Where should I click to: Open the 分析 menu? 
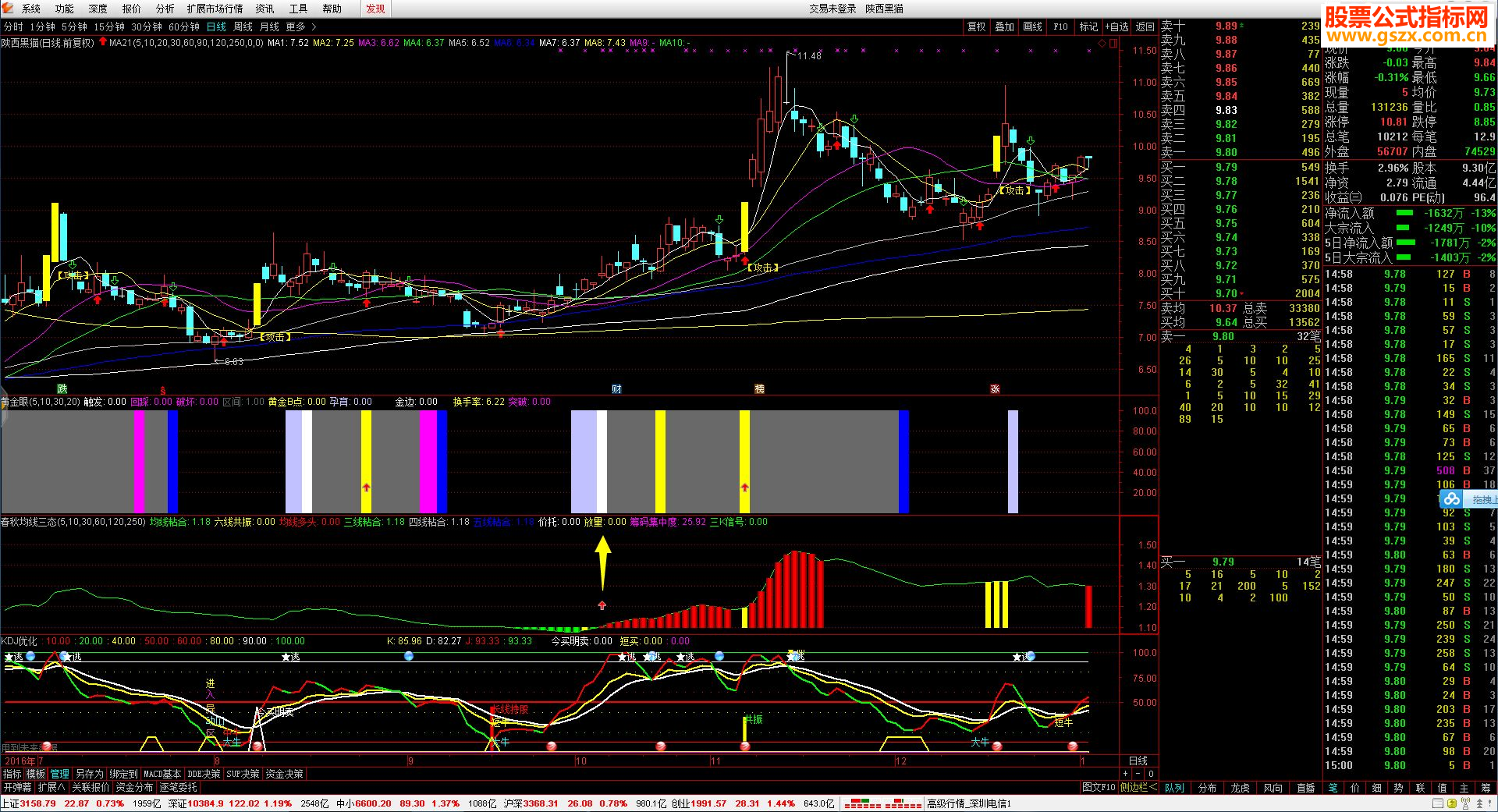click(x=165, y=9)
